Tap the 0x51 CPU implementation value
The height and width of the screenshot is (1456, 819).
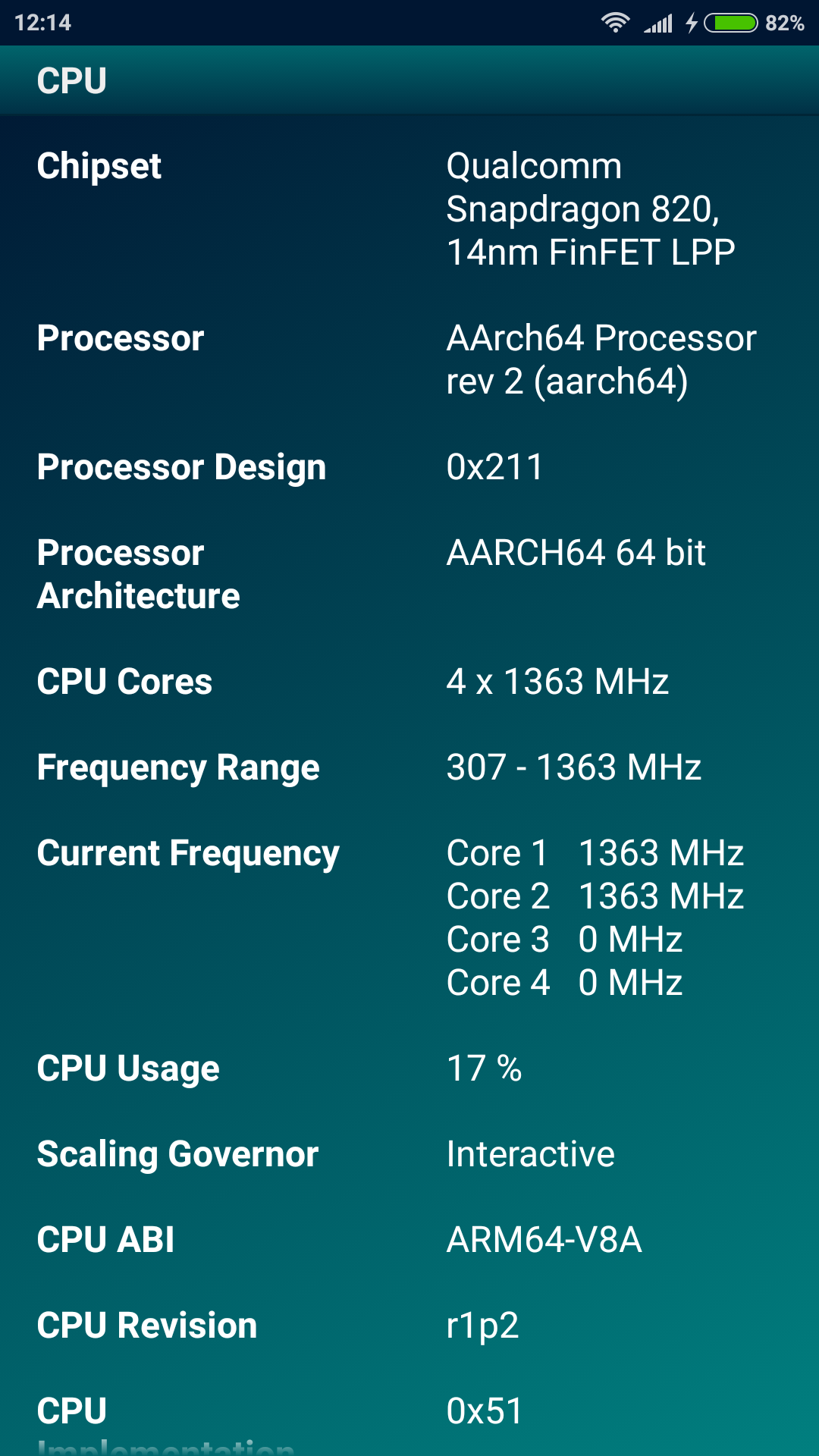tap(485, 1411)
